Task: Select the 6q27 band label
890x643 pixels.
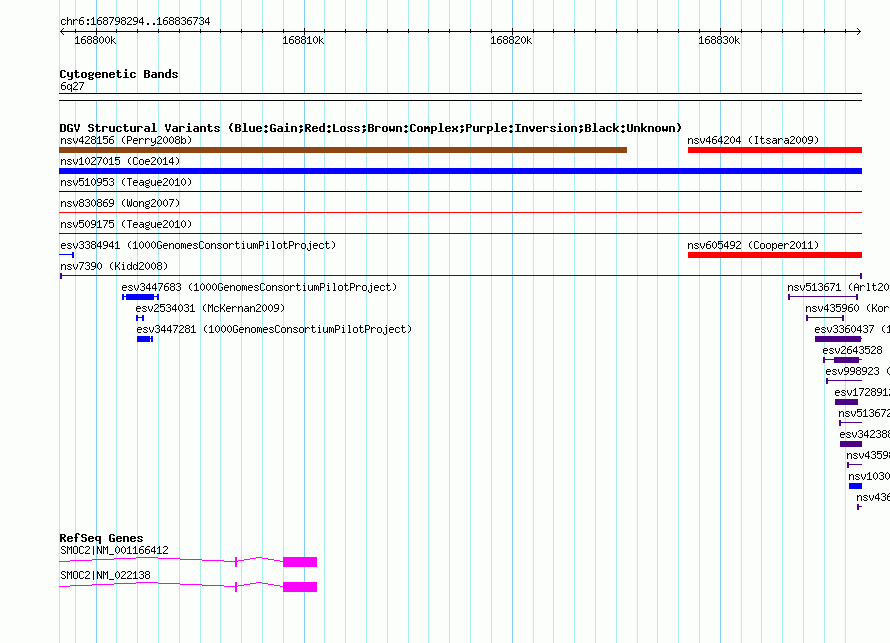Action: tap(72, 86)
